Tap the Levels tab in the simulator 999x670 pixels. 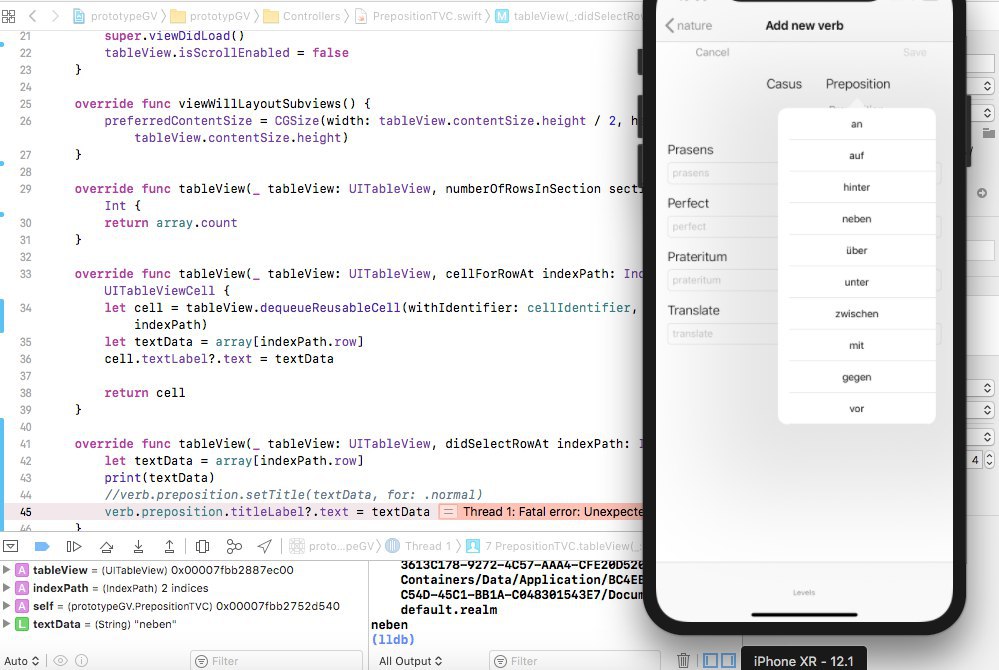(803, 592)
